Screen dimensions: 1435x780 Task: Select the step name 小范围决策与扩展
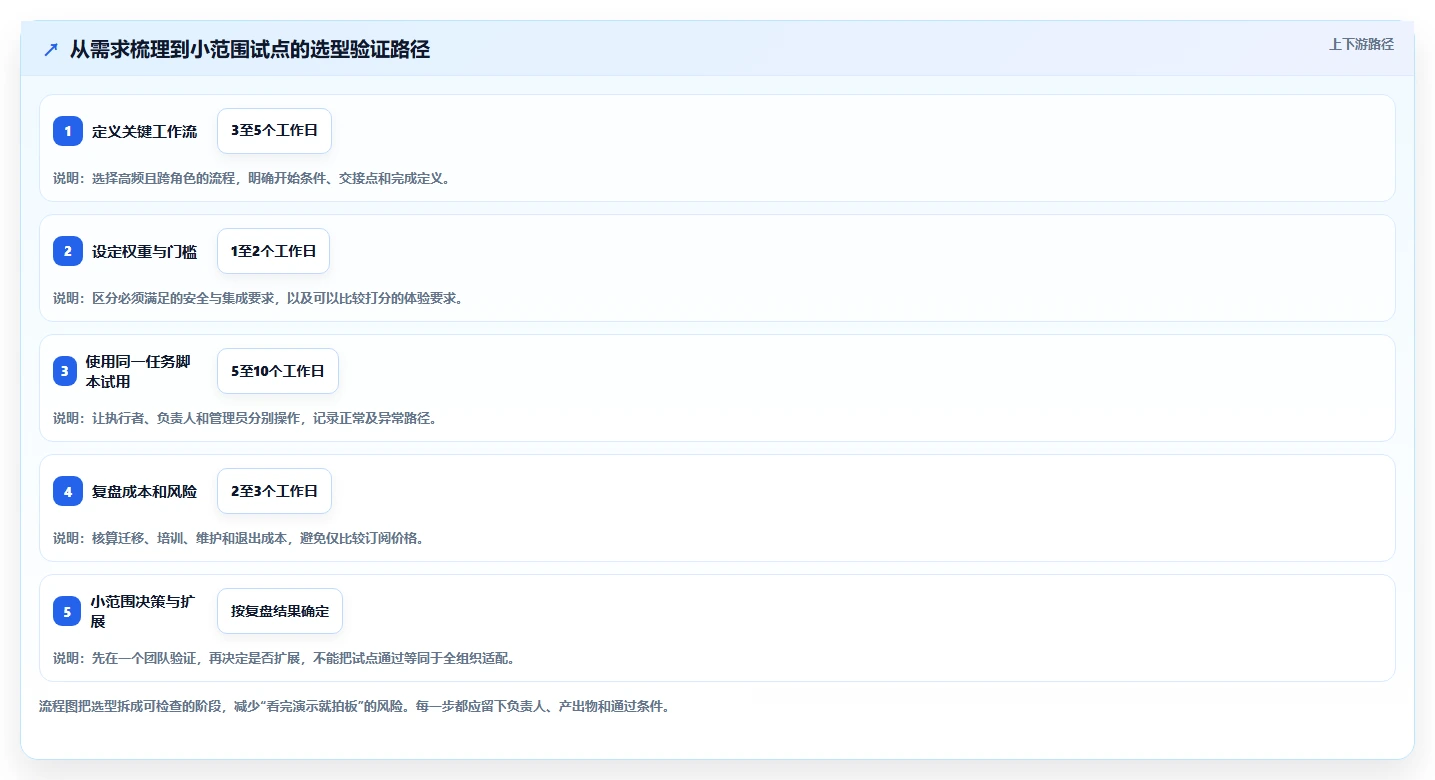142,611
